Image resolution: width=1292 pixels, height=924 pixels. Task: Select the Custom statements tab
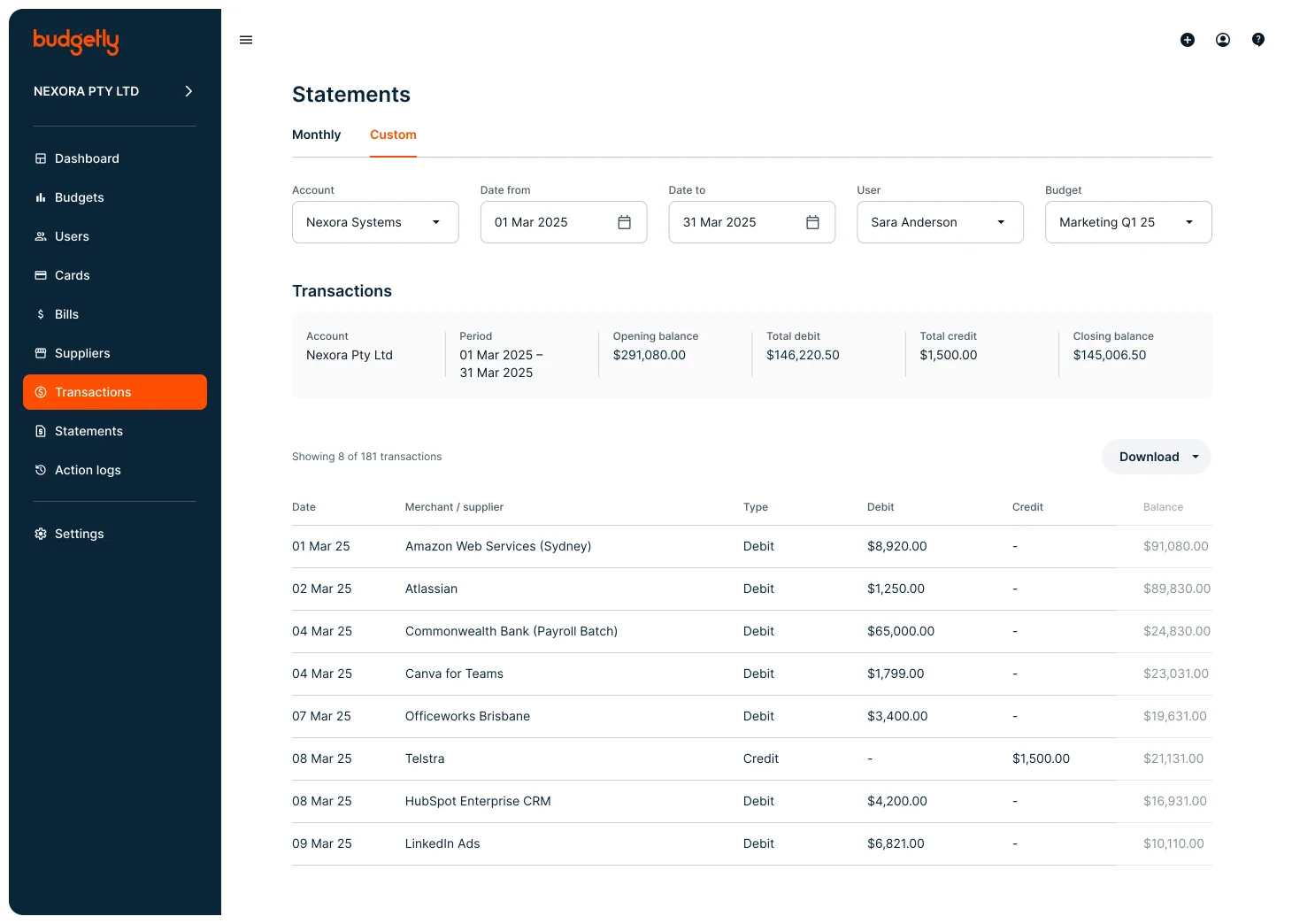[393, 135]
